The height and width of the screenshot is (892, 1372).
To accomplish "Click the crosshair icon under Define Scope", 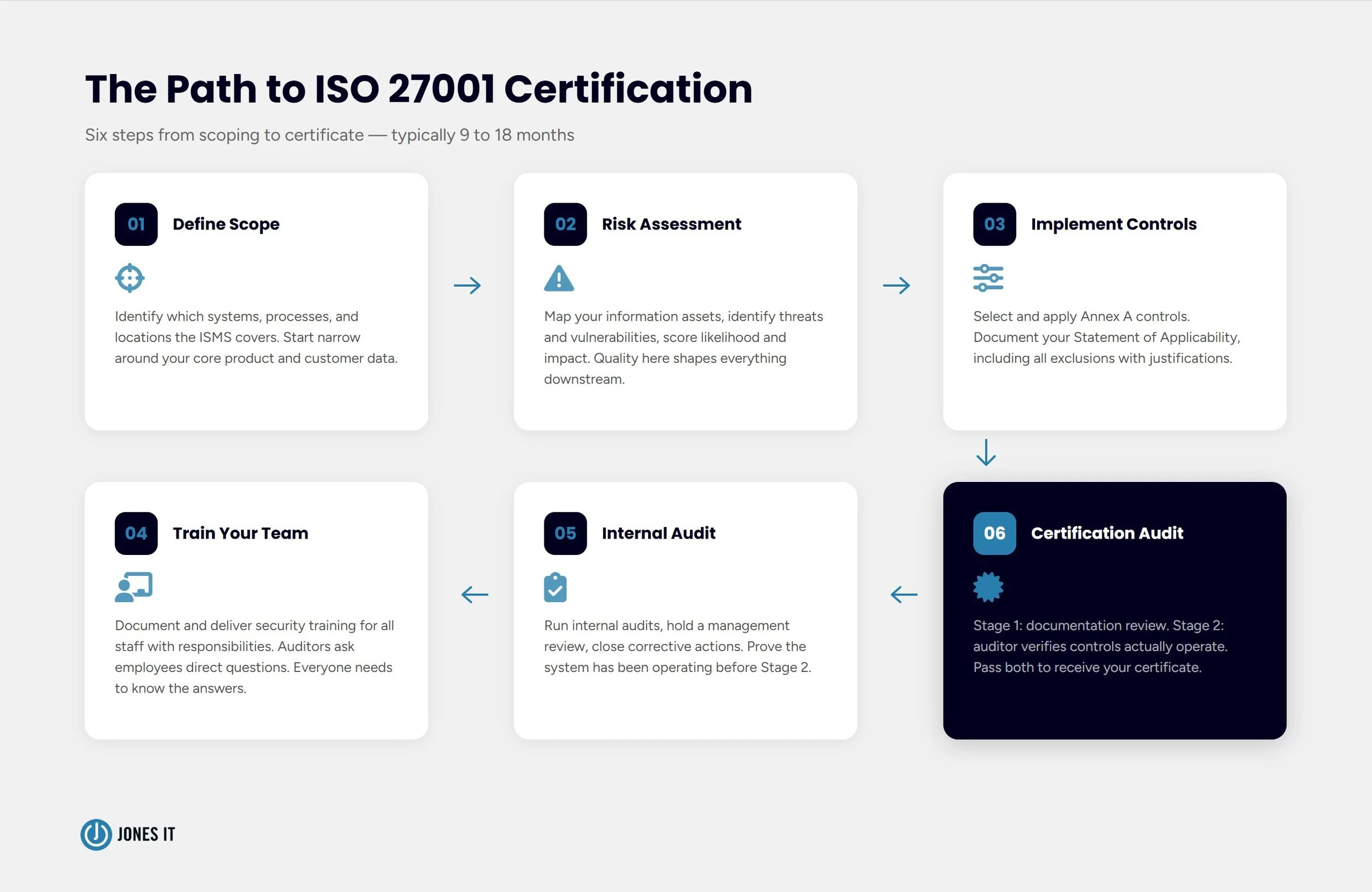I will pyautogui.click(x=130, y=278).
